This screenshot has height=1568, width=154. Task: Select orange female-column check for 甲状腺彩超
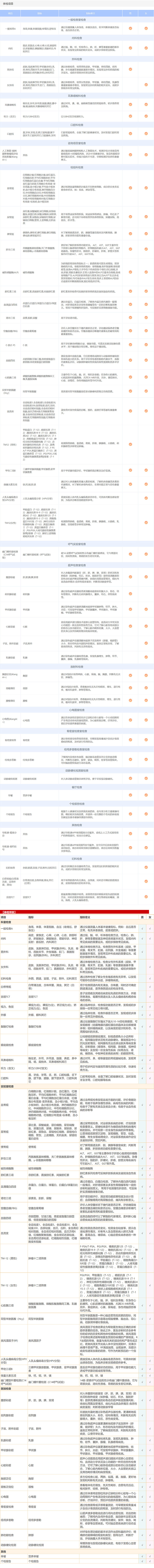146,609
